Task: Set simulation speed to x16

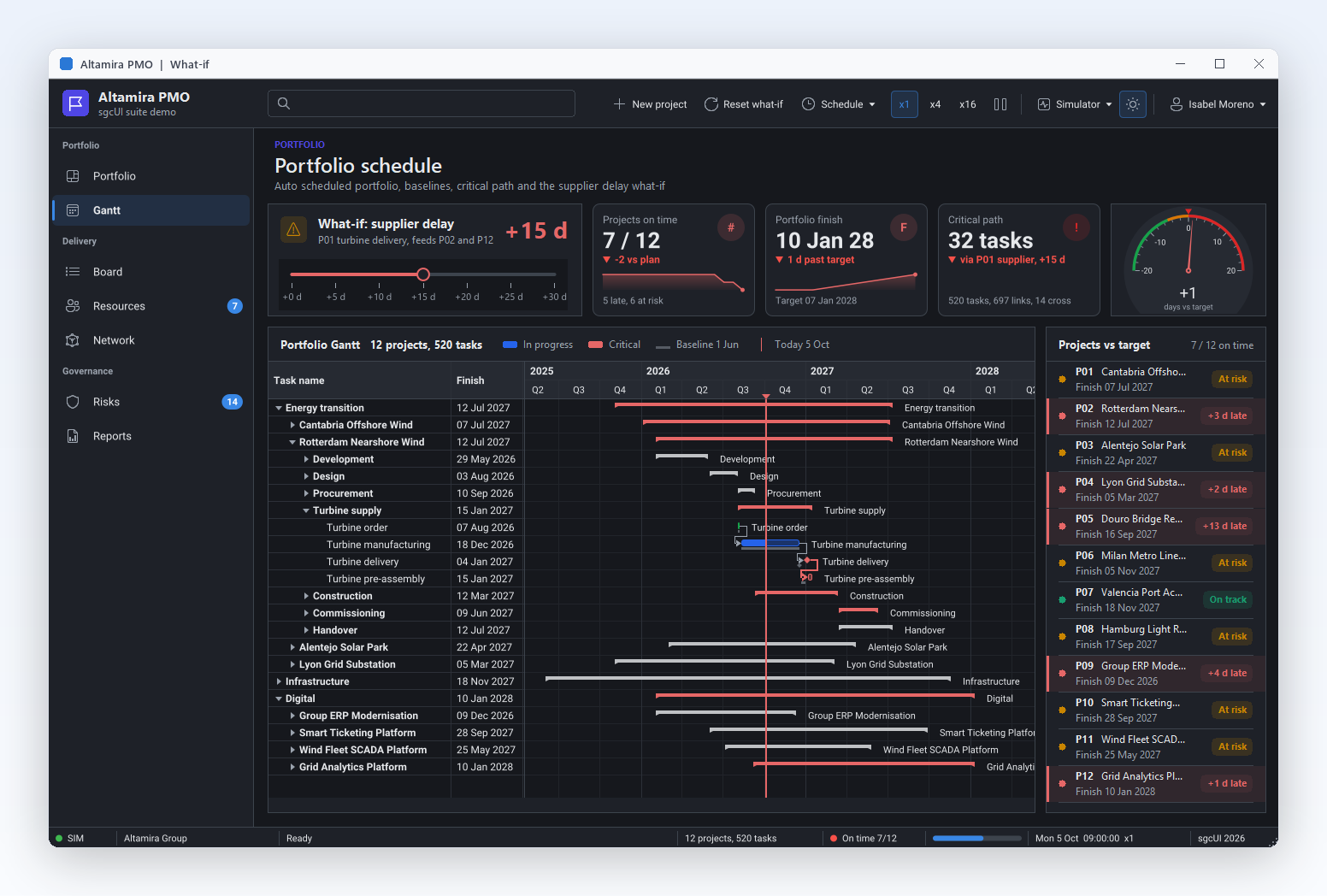Action: pyautogui.click(x=968, y=104)
